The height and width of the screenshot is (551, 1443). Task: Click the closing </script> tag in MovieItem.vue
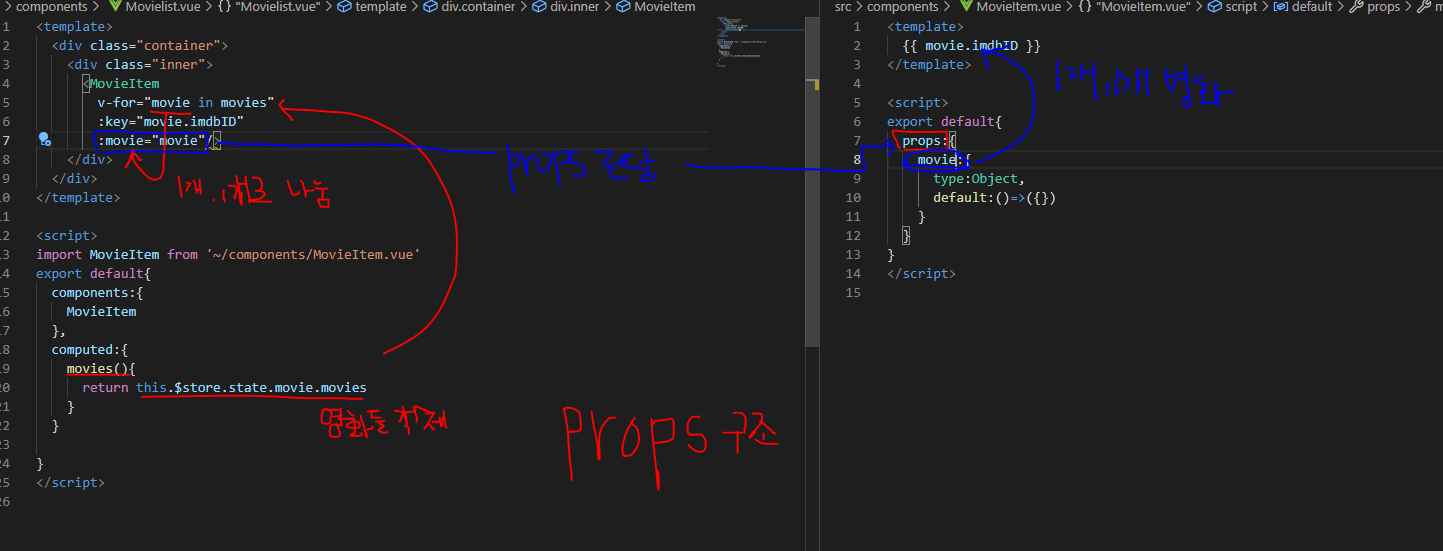point(922,273)
